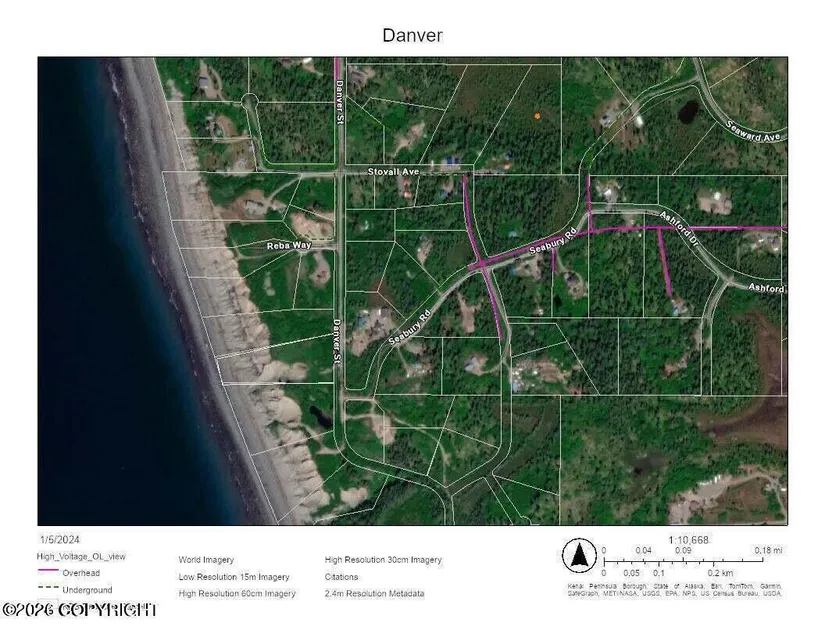Select the Overhead legend label
Screen dimensions: 825x638
point(81,574)
